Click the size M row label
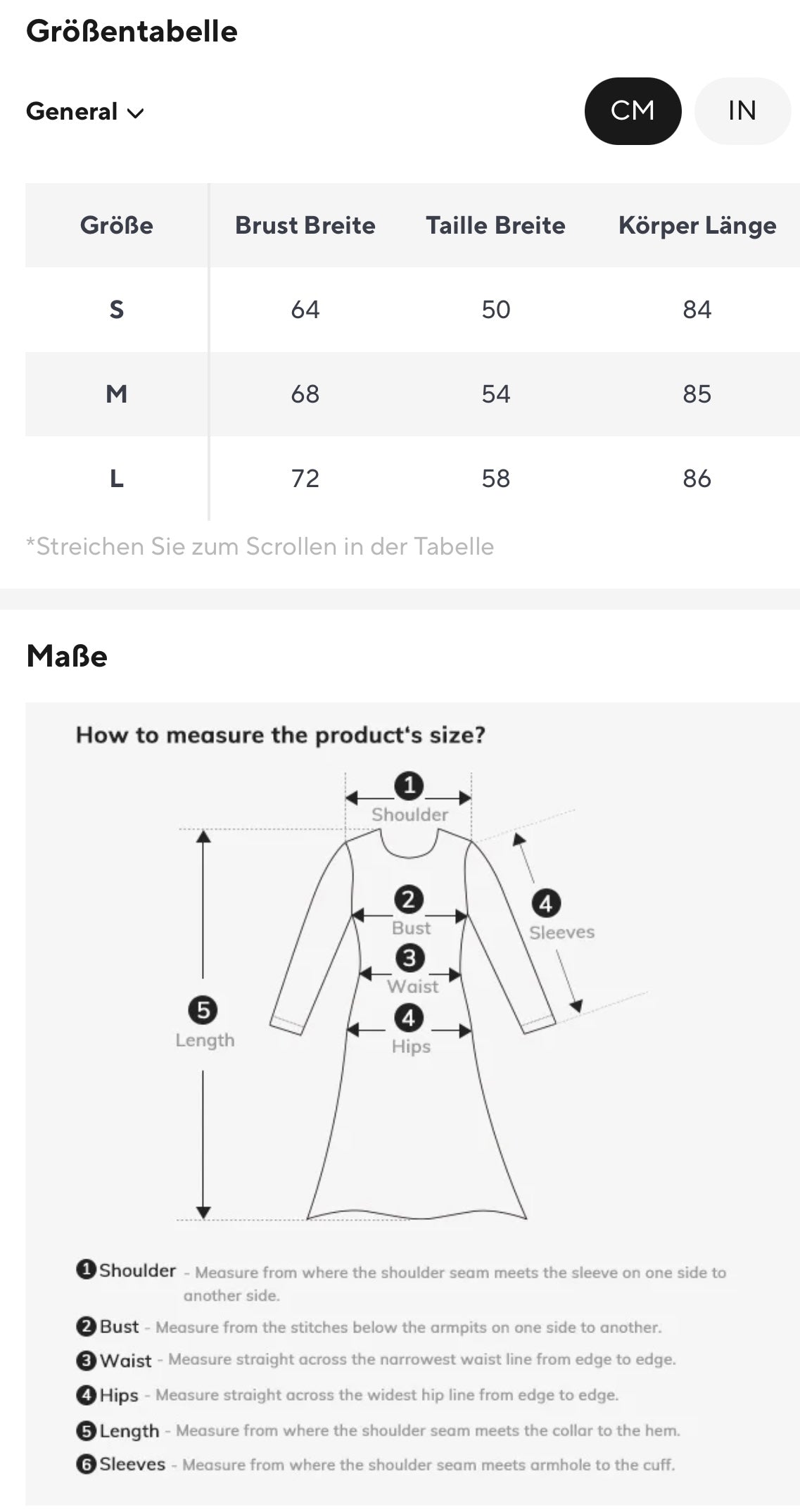The width and height of the screenshot is (800, 1512). pos(117,394)
